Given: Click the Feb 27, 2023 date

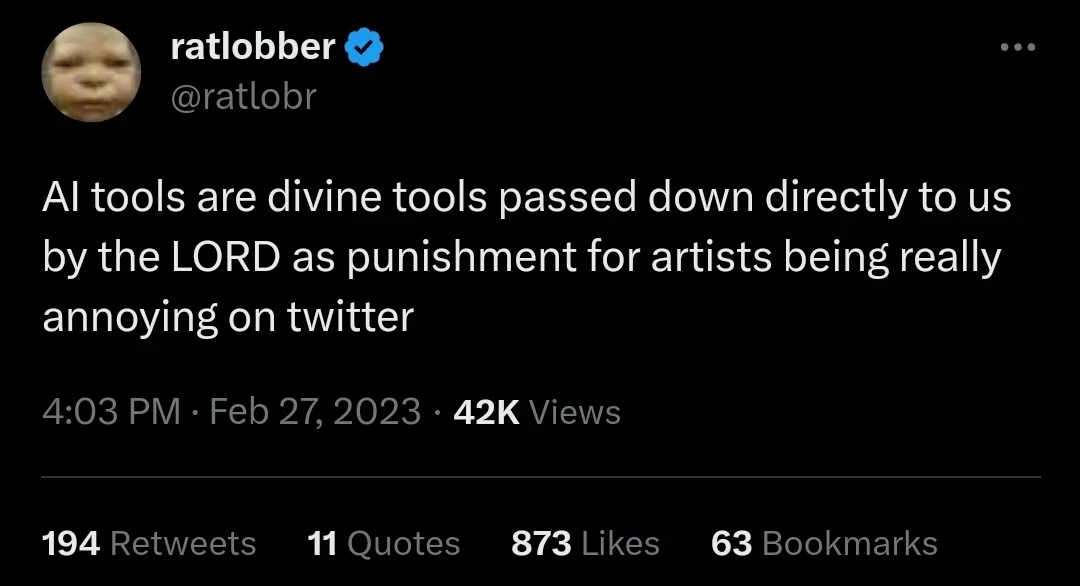Looking at the screenshot, I should tap(315, 412).
